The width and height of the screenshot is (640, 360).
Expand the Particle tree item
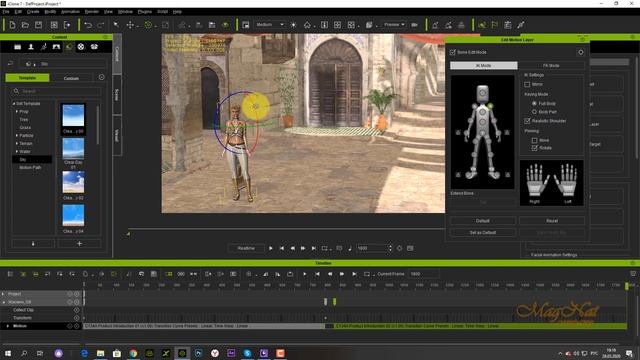pos(17,136)
